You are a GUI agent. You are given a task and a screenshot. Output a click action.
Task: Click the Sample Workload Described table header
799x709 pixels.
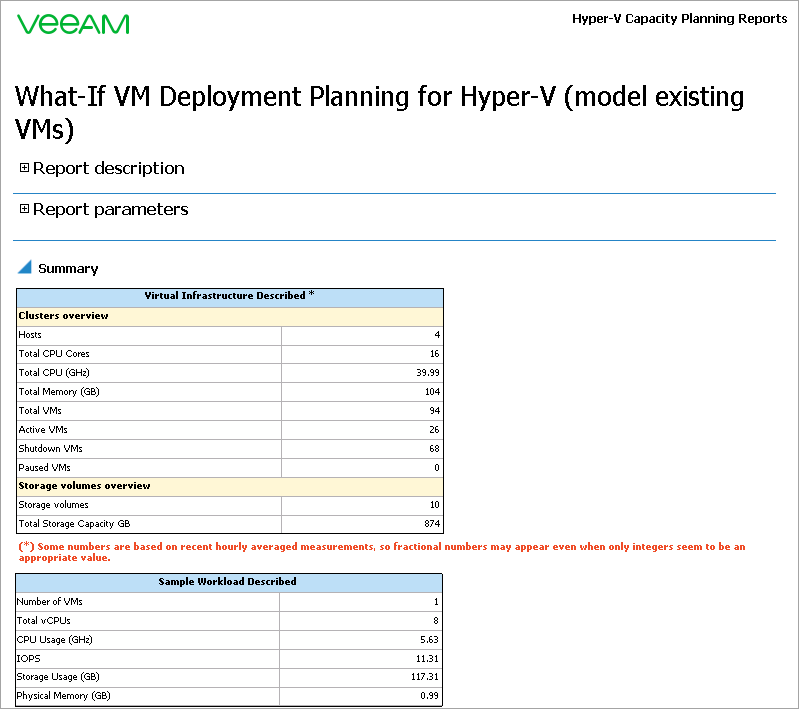coord(229,582)
